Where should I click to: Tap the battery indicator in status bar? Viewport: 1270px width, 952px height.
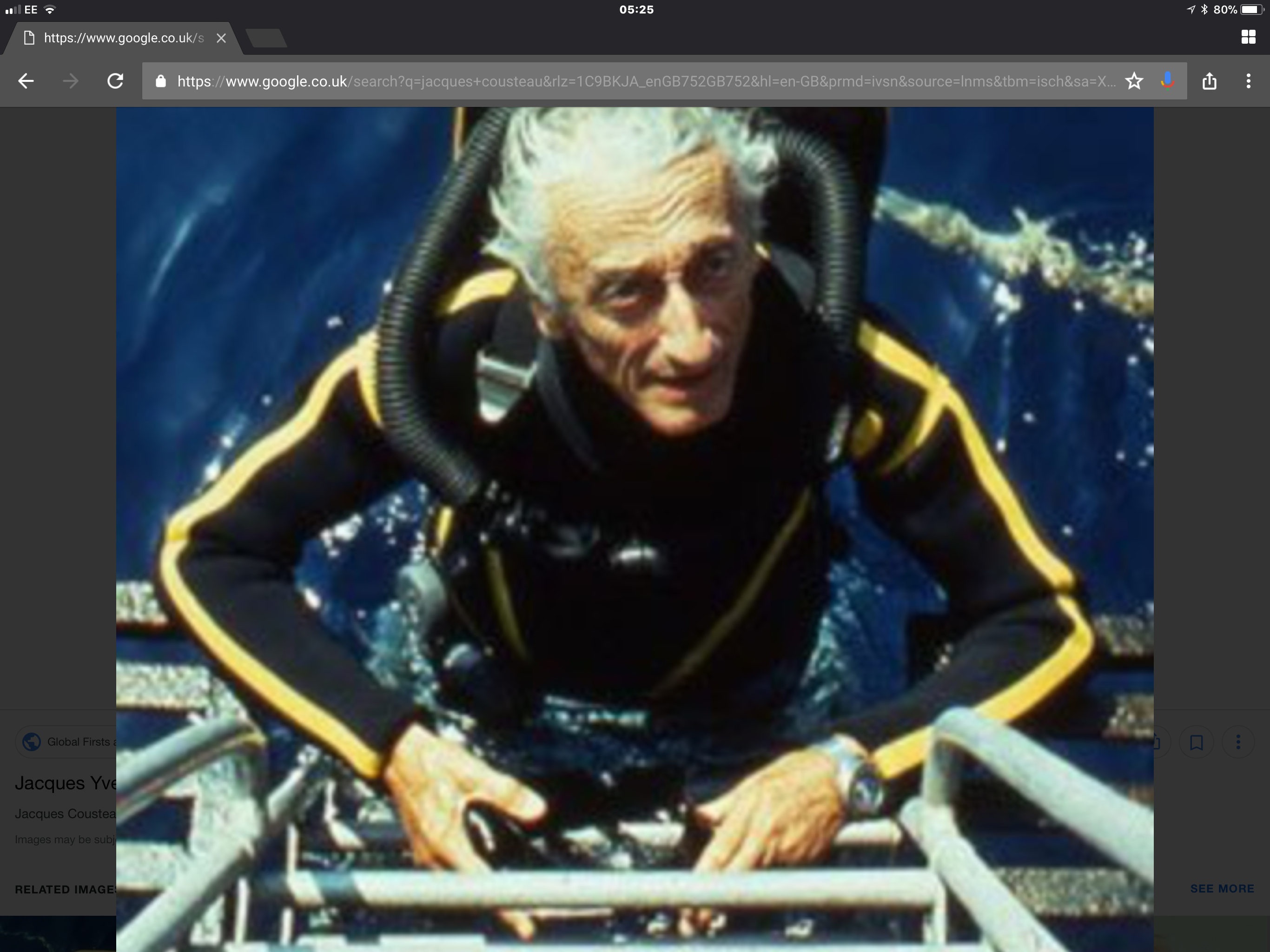coord(1251,10)
